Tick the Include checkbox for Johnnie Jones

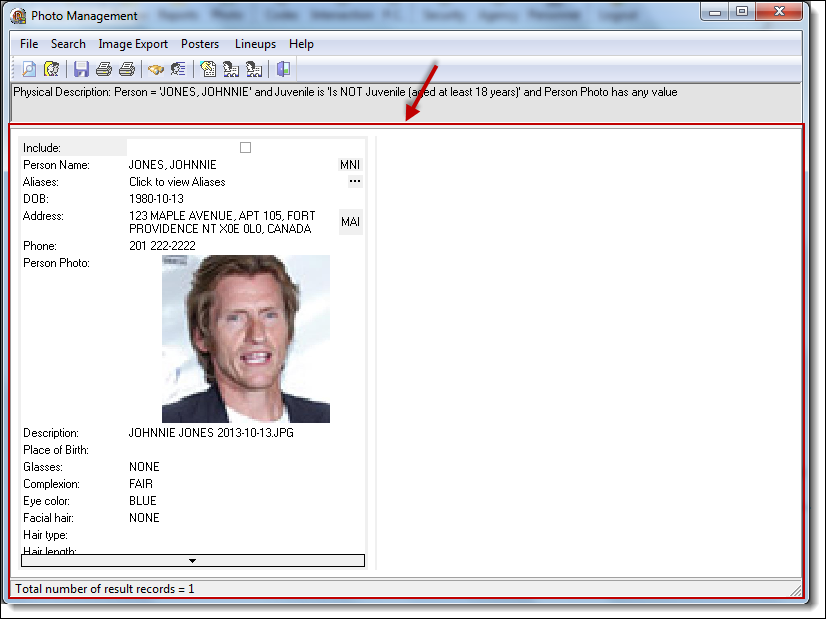pyautogui.click(x=245, y=148)
